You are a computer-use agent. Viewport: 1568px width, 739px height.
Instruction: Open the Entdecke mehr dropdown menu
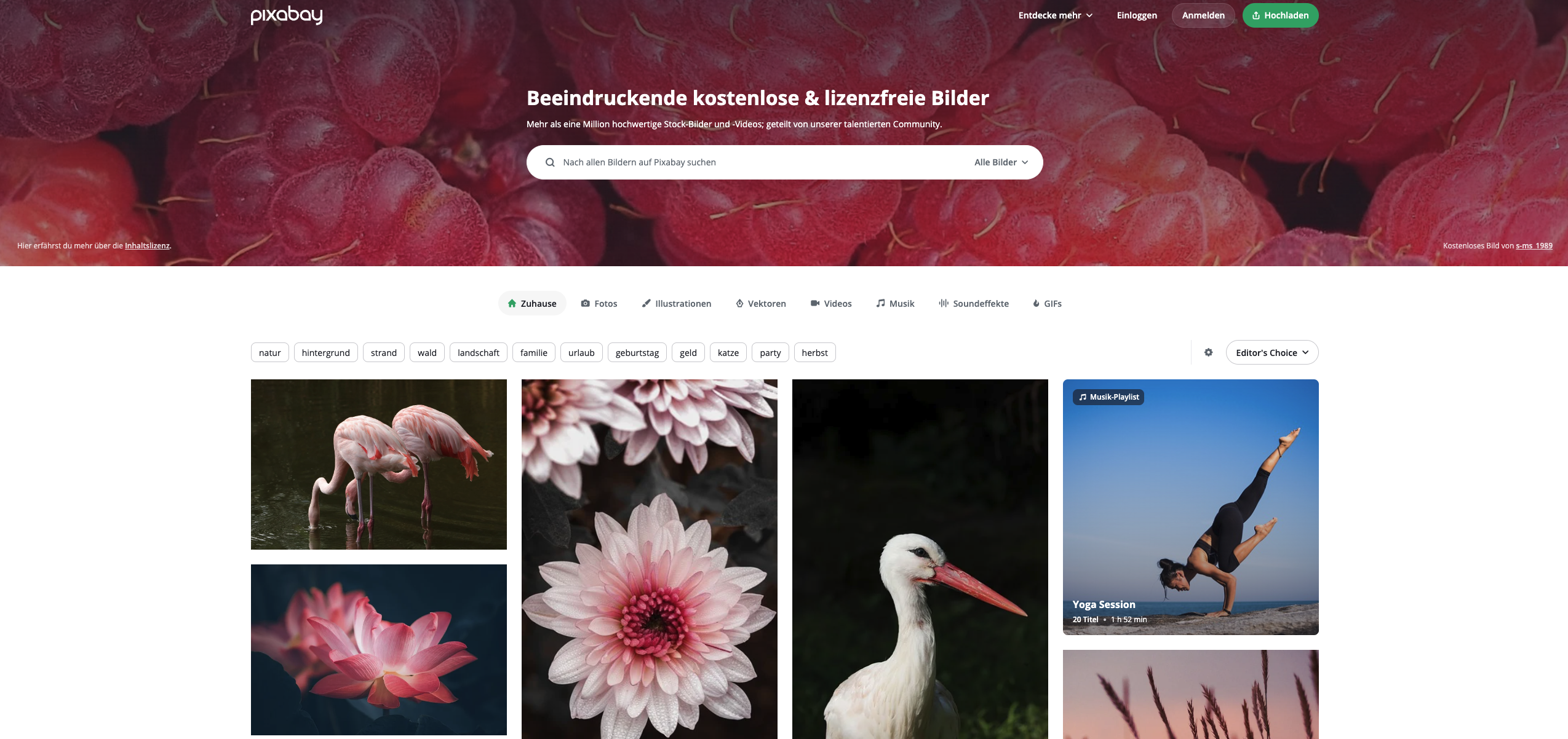pos(1055,15)
